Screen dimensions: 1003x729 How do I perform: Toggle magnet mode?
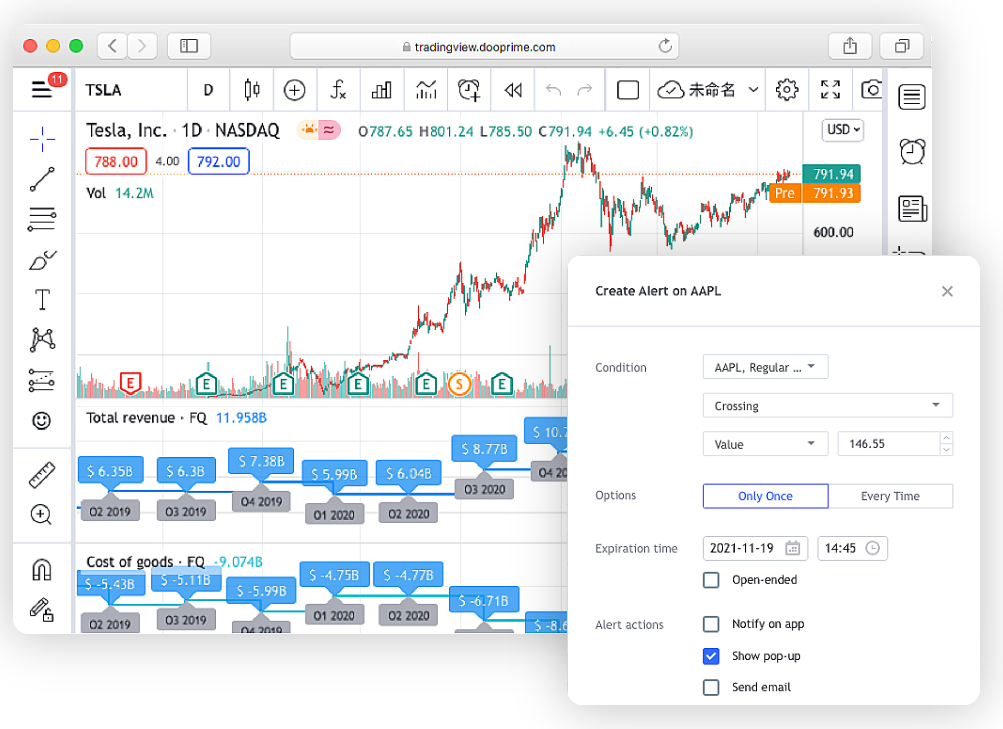(x=42, y=569)
